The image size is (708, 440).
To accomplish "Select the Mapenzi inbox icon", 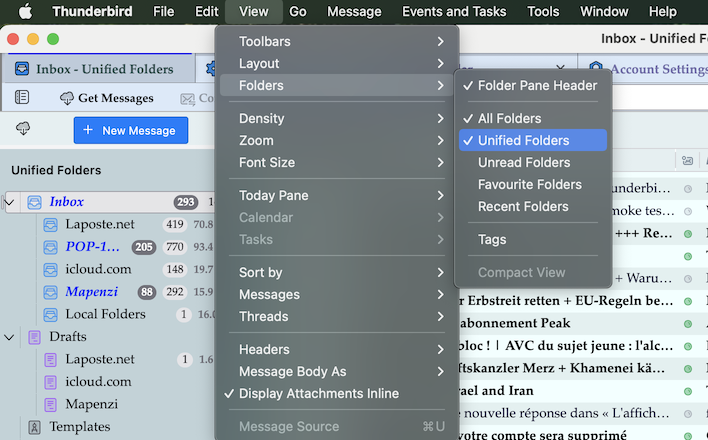I will pyautogui.click(x=50, y=292).
